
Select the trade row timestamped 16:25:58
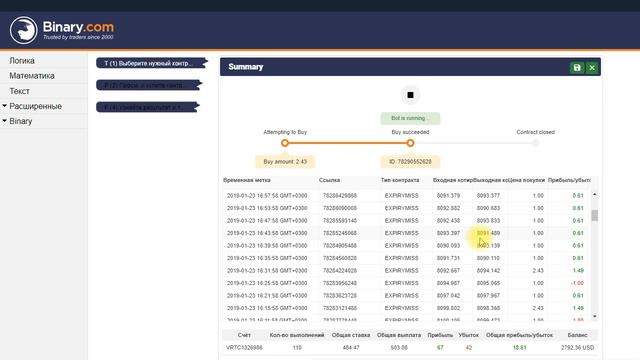point(406,283)
